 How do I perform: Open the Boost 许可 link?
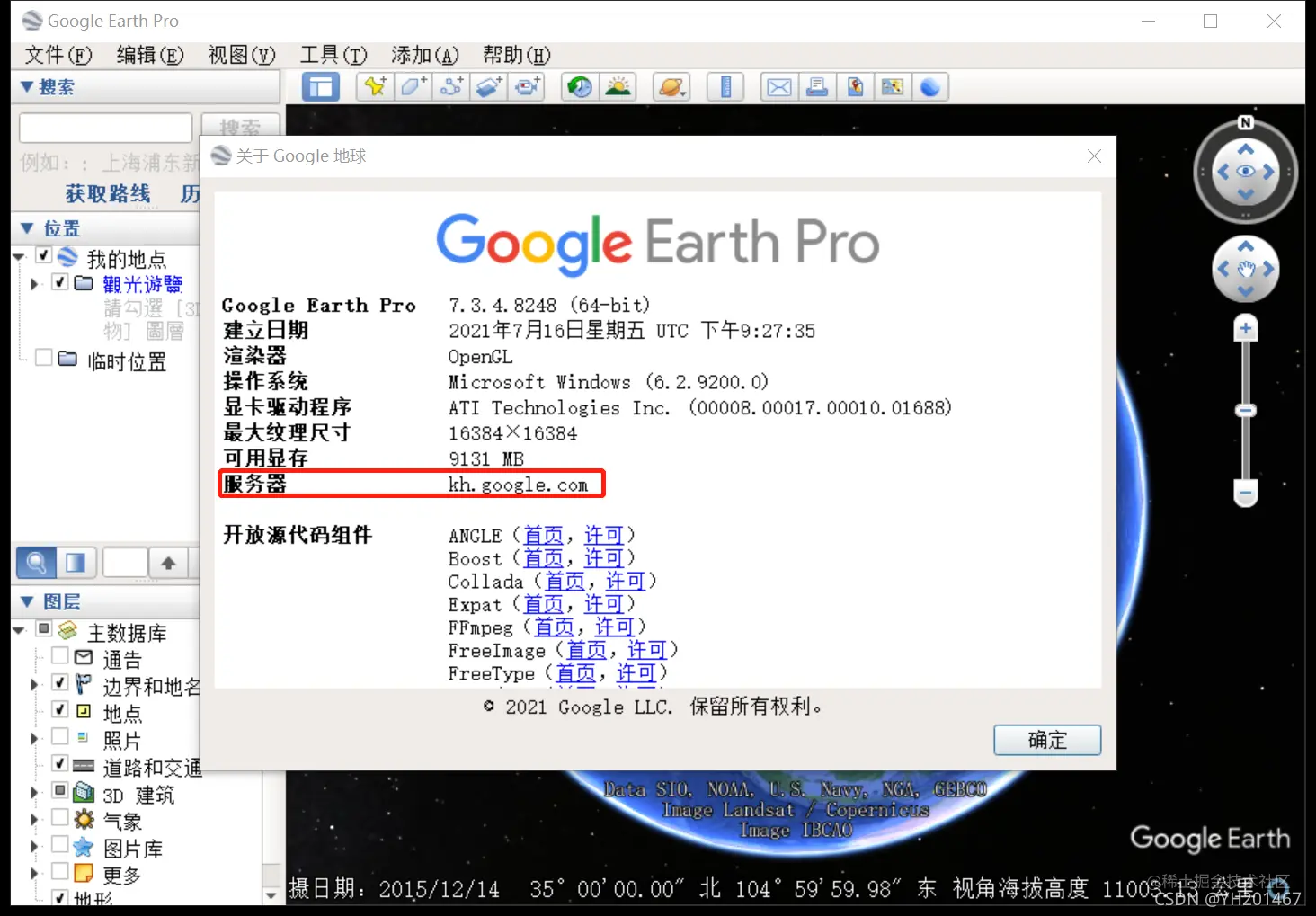(x=603, y=558)
